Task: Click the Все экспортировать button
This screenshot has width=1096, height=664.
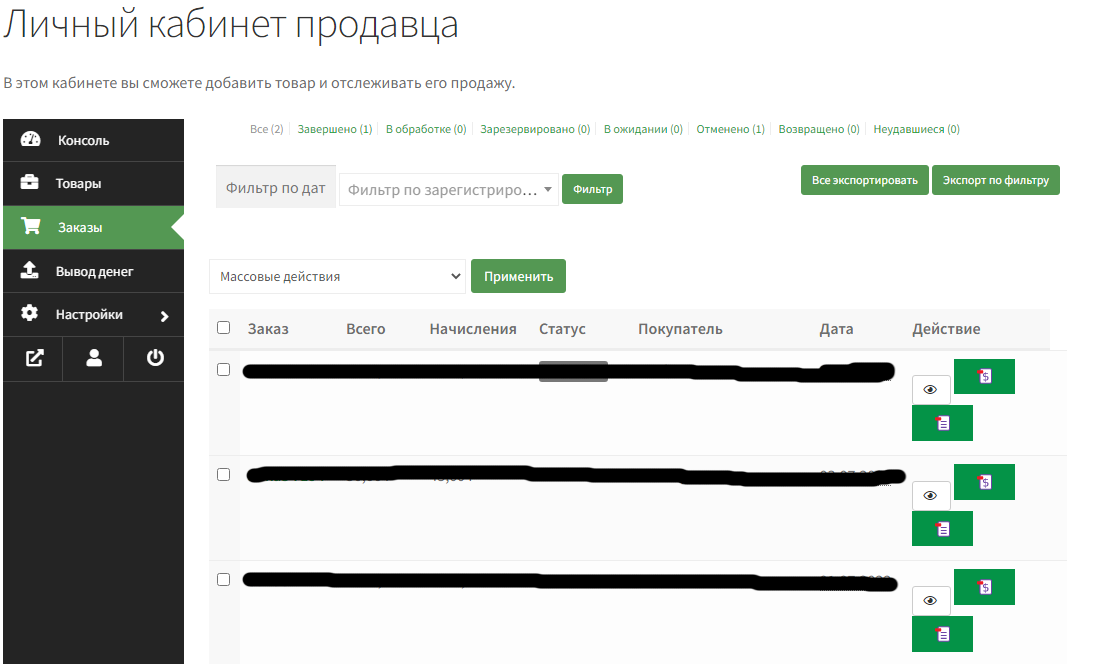Action: click(x=864, y=181)
